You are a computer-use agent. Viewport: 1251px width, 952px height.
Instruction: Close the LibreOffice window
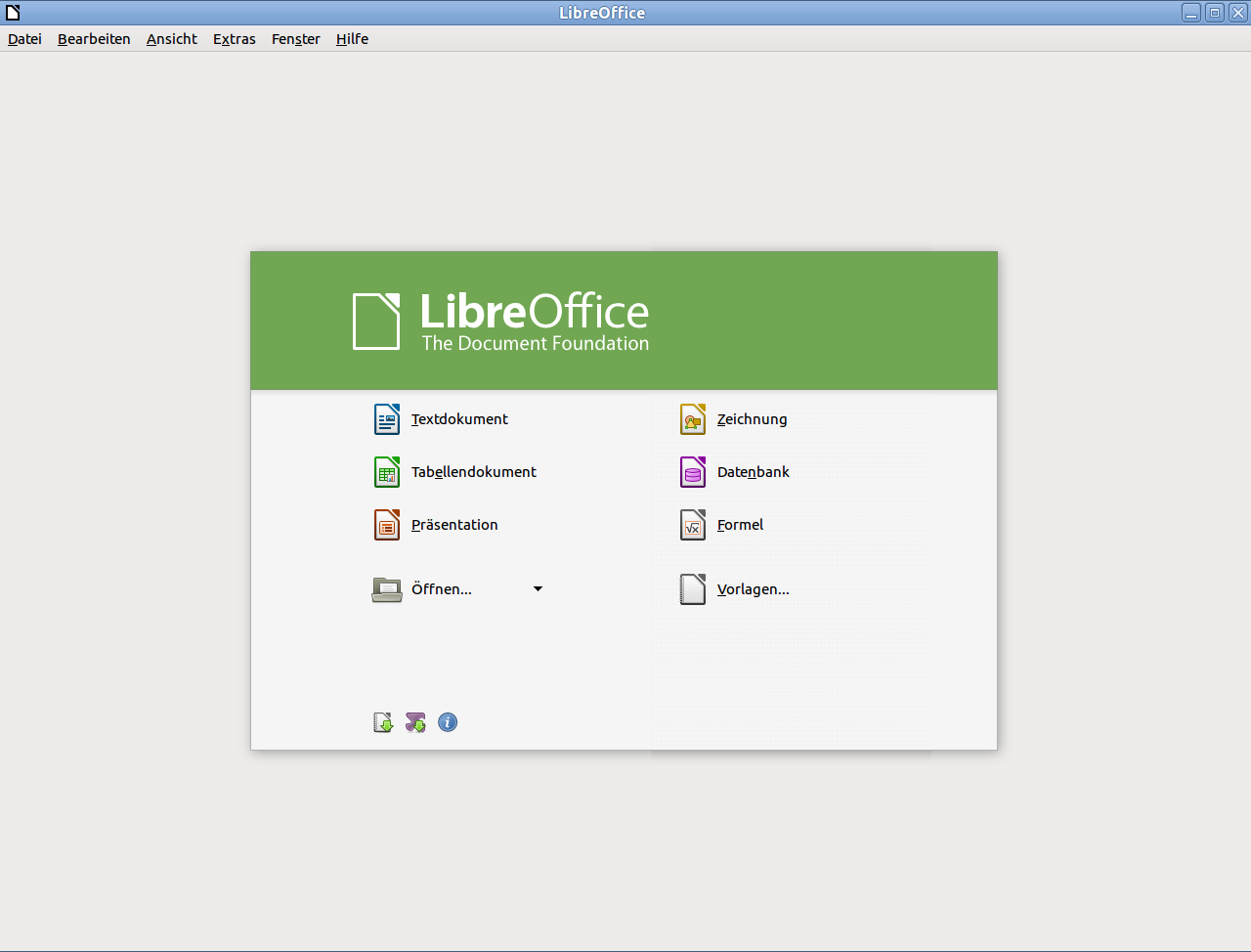tap(1238, 13)
